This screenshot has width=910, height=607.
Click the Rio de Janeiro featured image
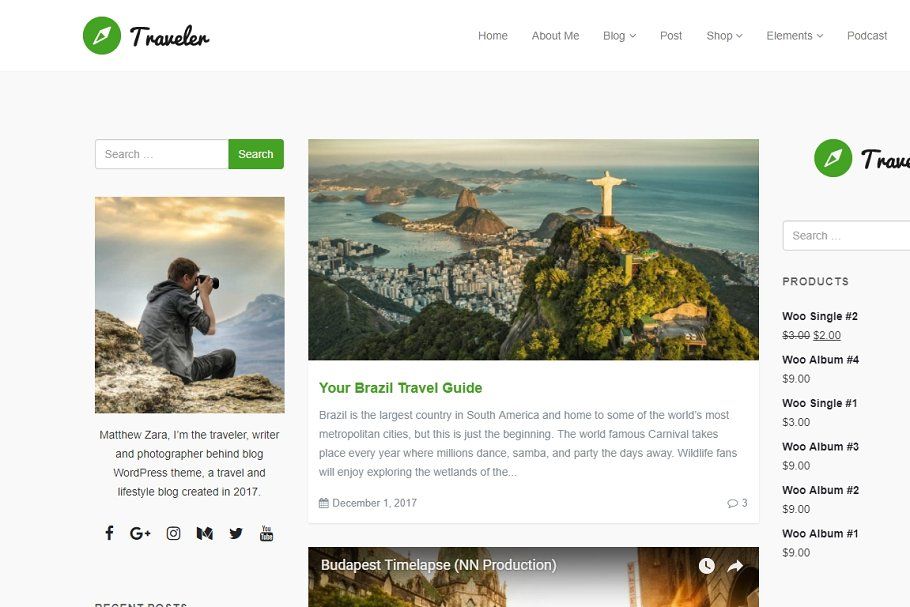[533, 250]
